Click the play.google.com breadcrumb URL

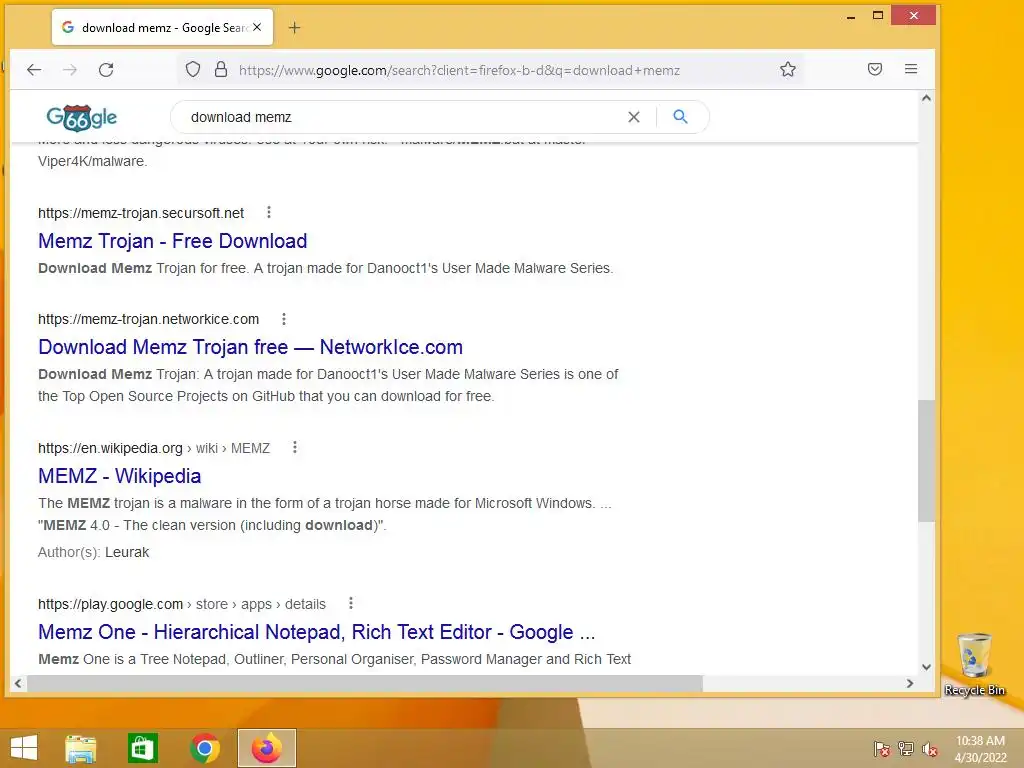(182, 604)
